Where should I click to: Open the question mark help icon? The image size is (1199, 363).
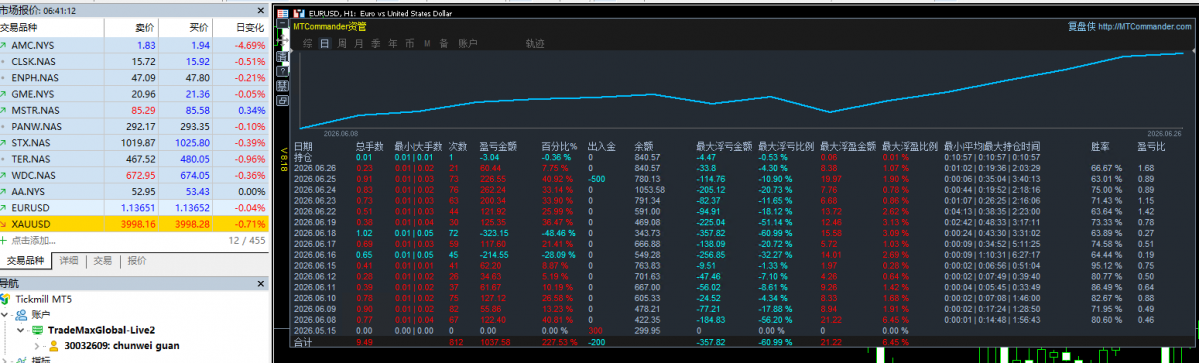tap(282, 71)
